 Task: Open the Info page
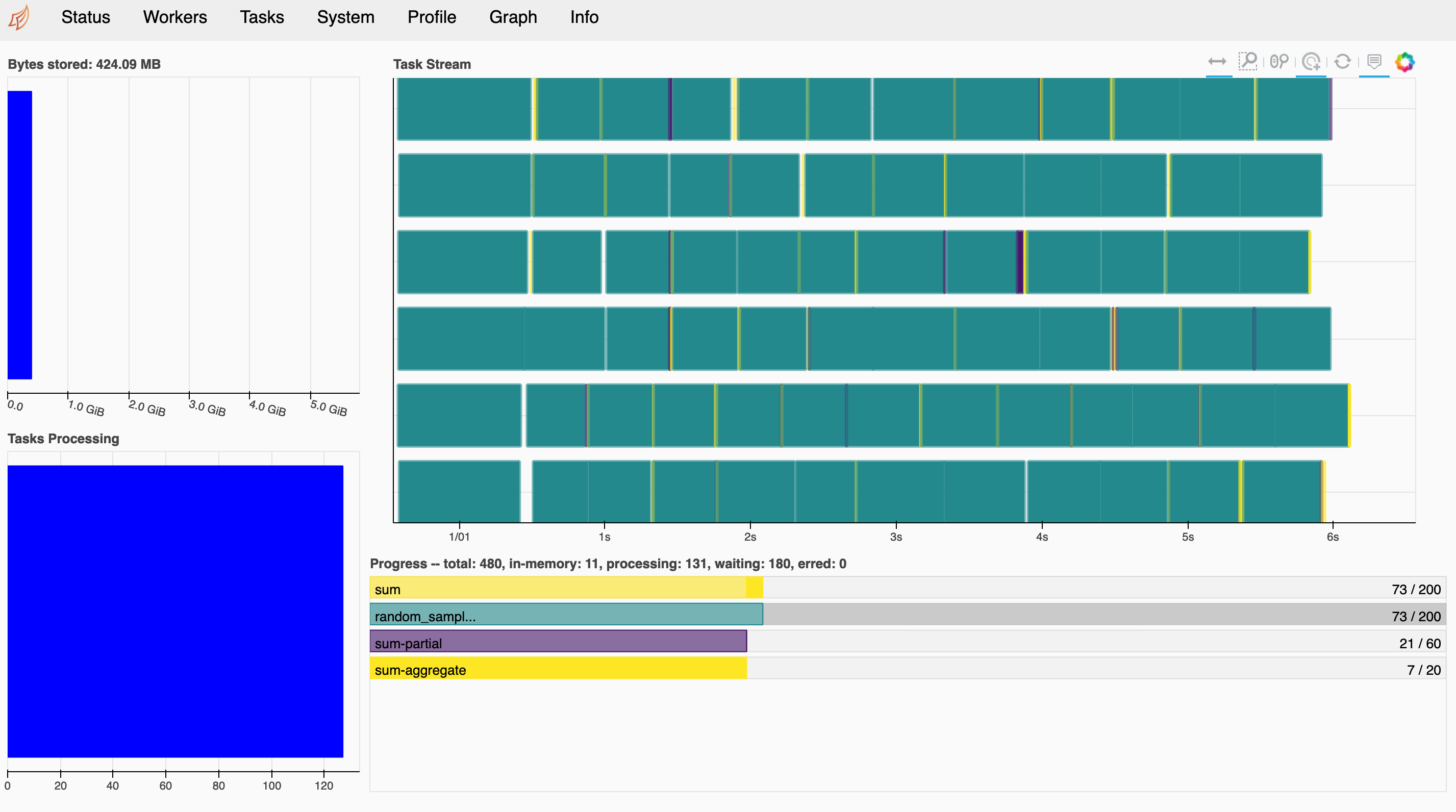[584, 17]
